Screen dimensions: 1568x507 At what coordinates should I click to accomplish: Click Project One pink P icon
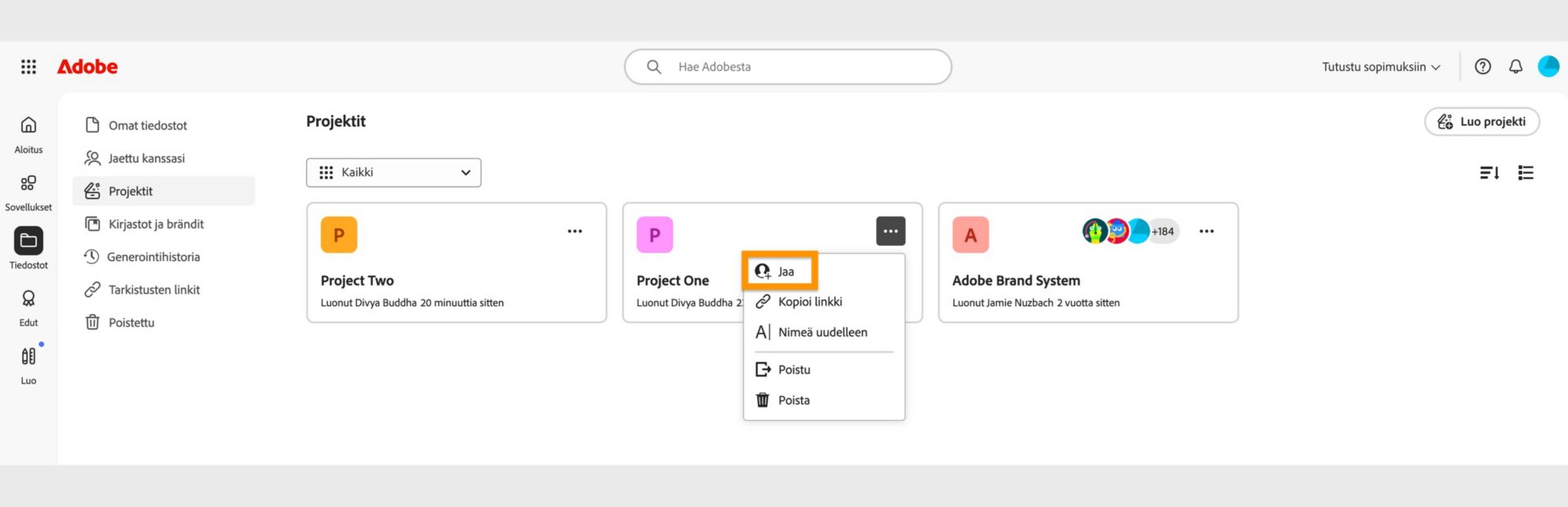click(655, 235)
